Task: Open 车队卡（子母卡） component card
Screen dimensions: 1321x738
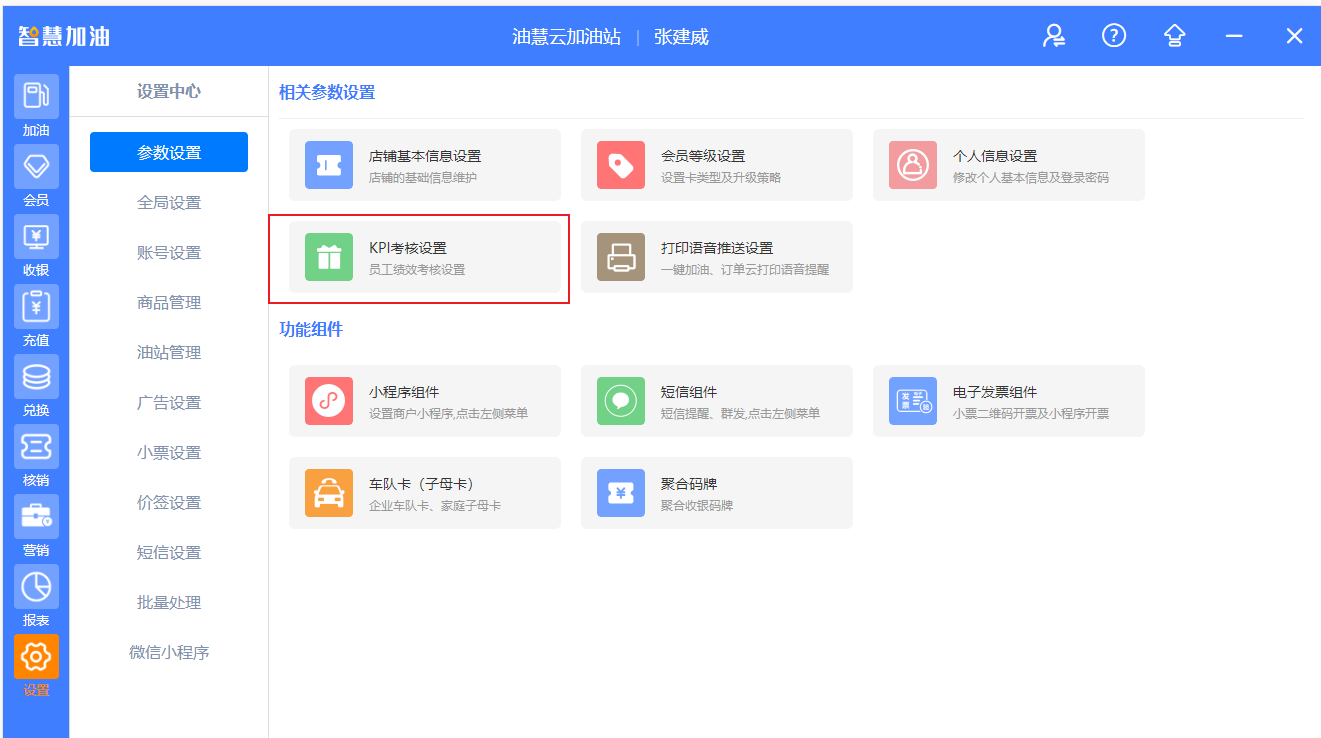Action: 424,493
